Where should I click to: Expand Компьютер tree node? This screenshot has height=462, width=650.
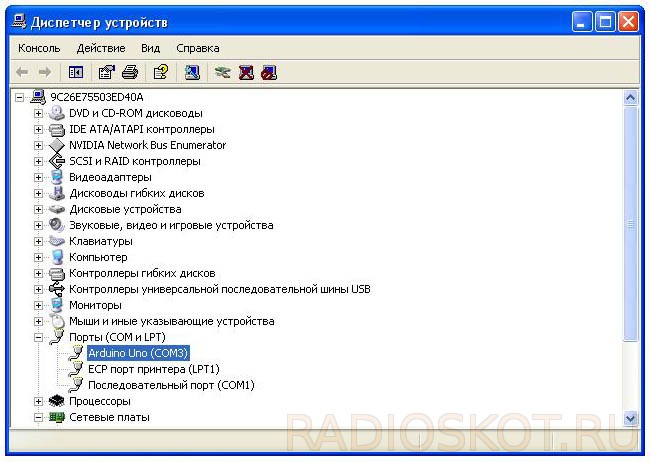click(x=38, y=258)
